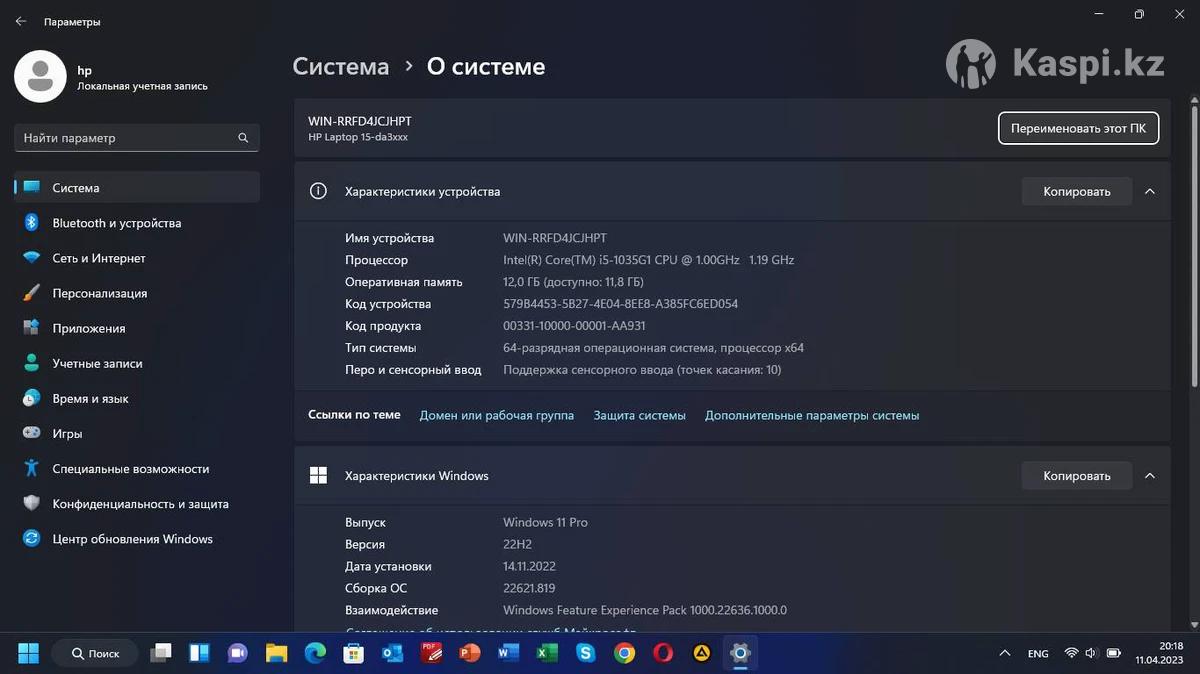
Task: Launch Outlook from the taskbar
Action: click(x=392, y=653)
